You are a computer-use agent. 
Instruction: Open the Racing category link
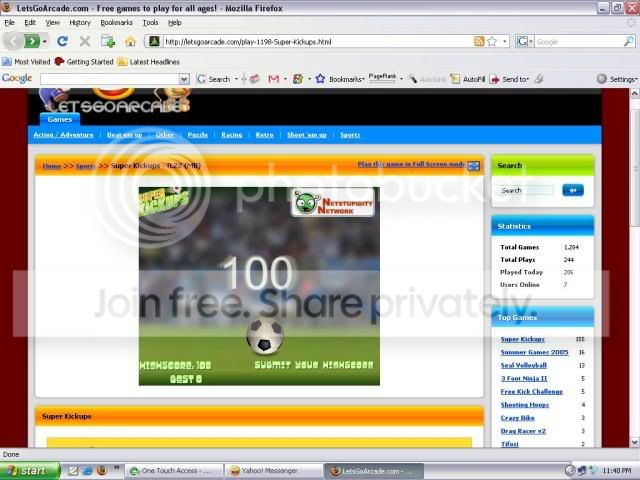tap(231, 135)
